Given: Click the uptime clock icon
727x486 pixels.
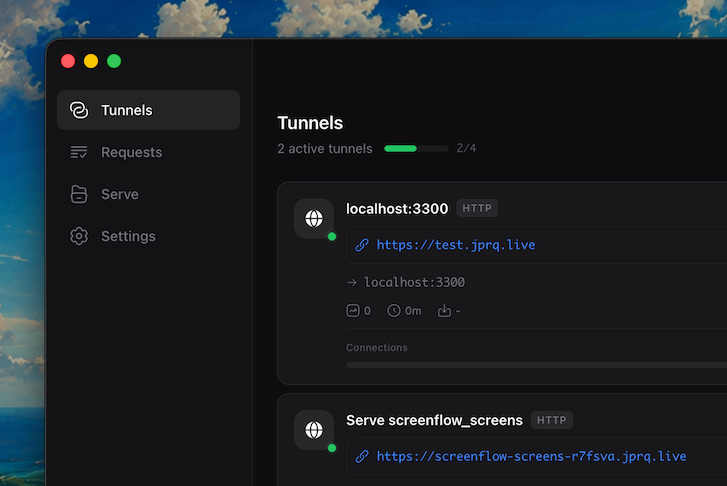Looking at the screenshot, I should click(x=394, y=310).
